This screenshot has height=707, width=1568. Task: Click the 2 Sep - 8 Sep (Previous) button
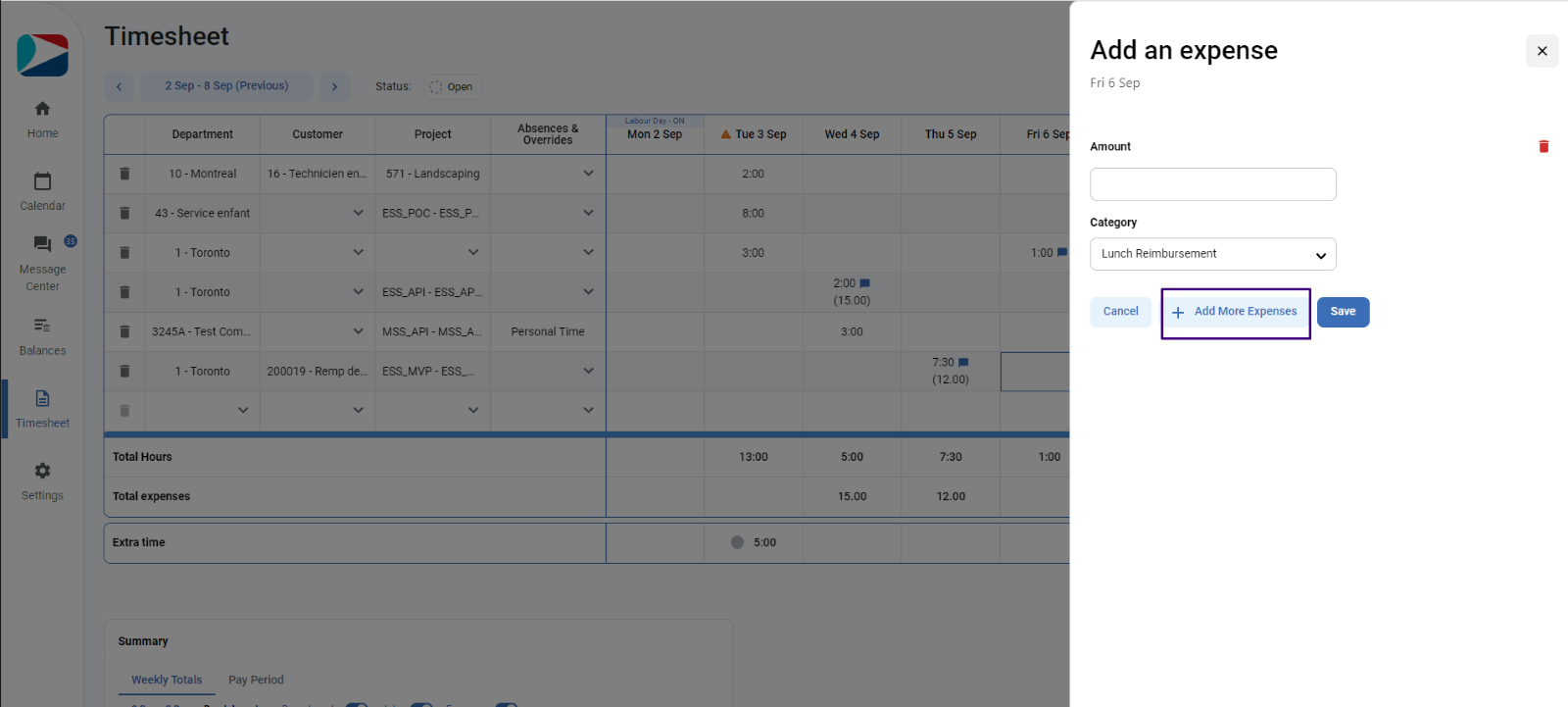point(226,86)
